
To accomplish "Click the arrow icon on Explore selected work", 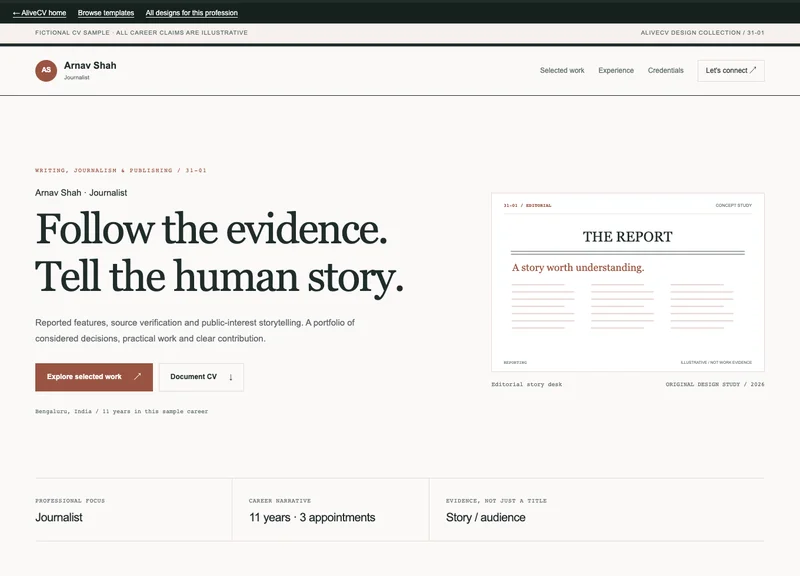I will click(x=137, y=377).
